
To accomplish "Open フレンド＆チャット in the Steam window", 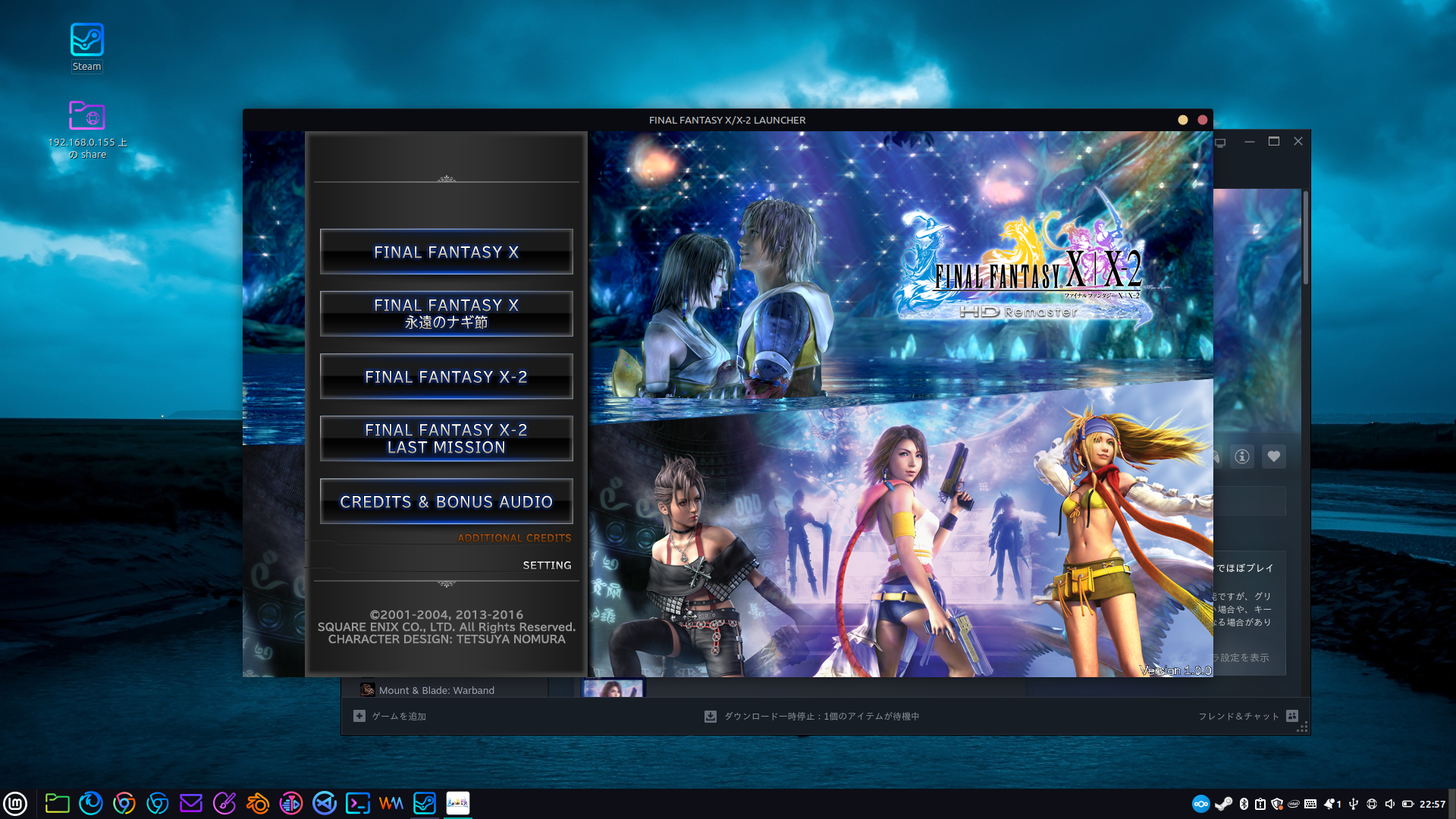I will [x=1248, y=716].
